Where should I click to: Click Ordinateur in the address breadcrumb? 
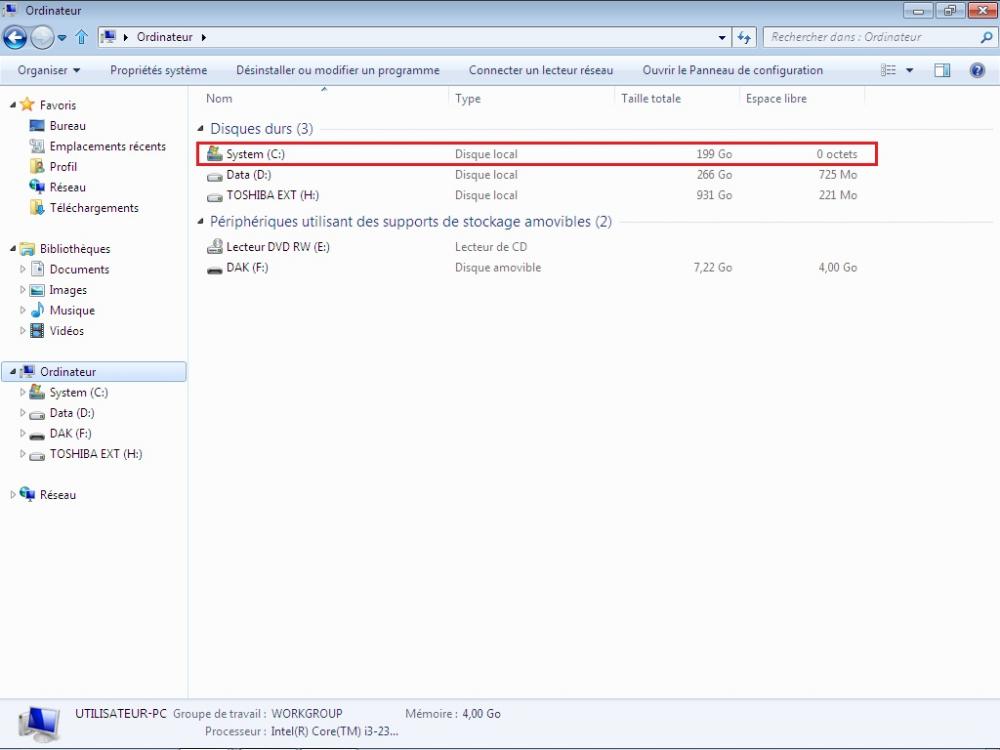[165, 37]
